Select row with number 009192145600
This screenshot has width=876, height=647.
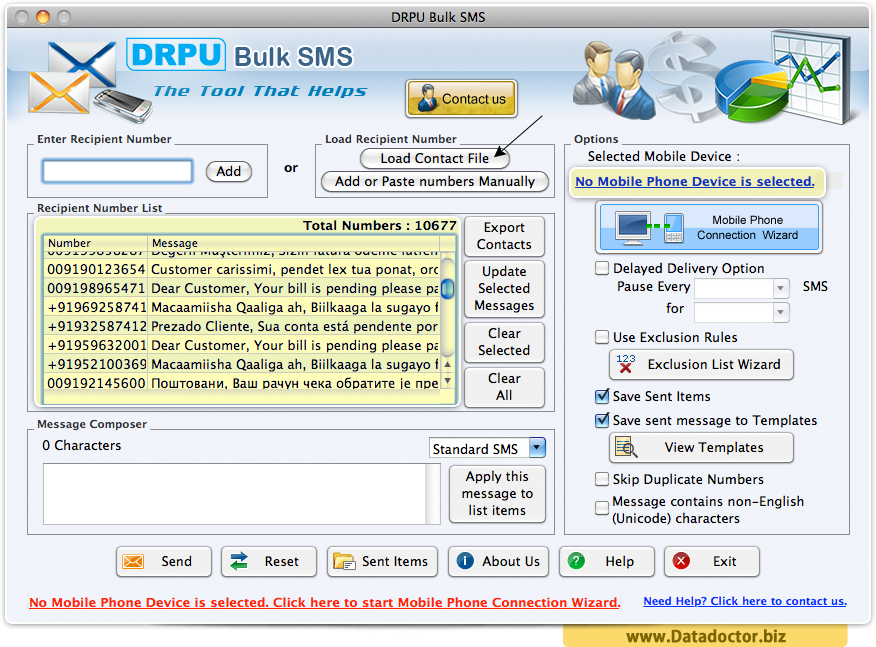click(x=242, y=383)
